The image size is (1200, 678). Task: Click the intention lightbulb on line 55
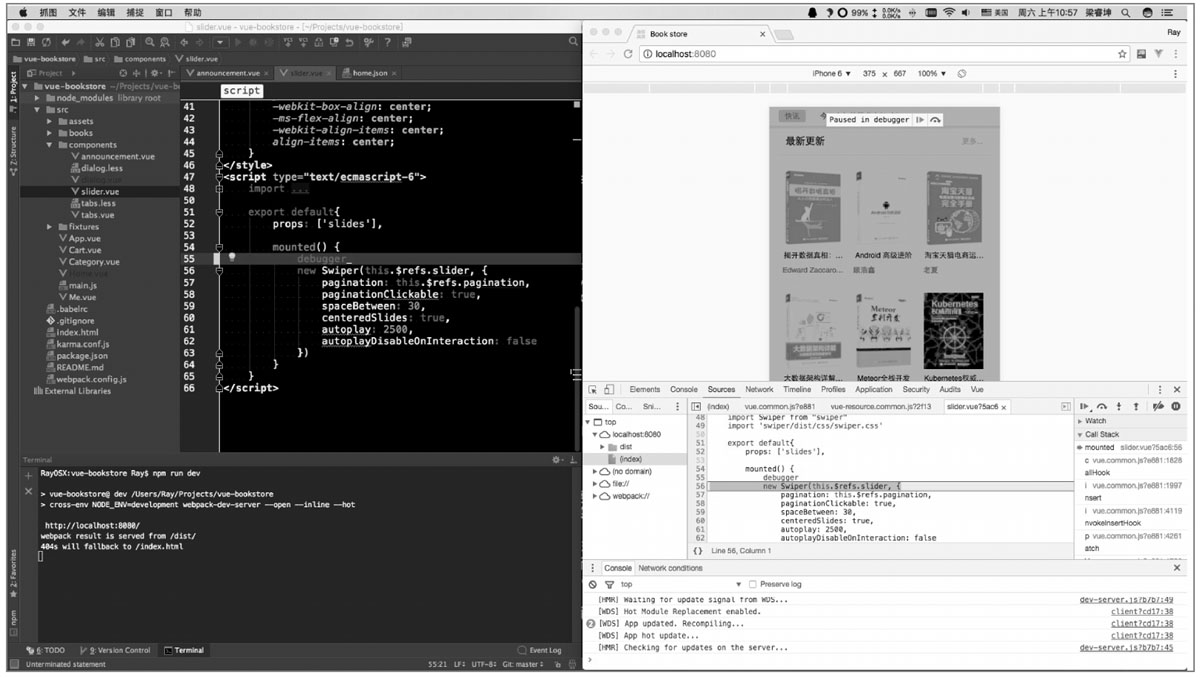[232, 257]
